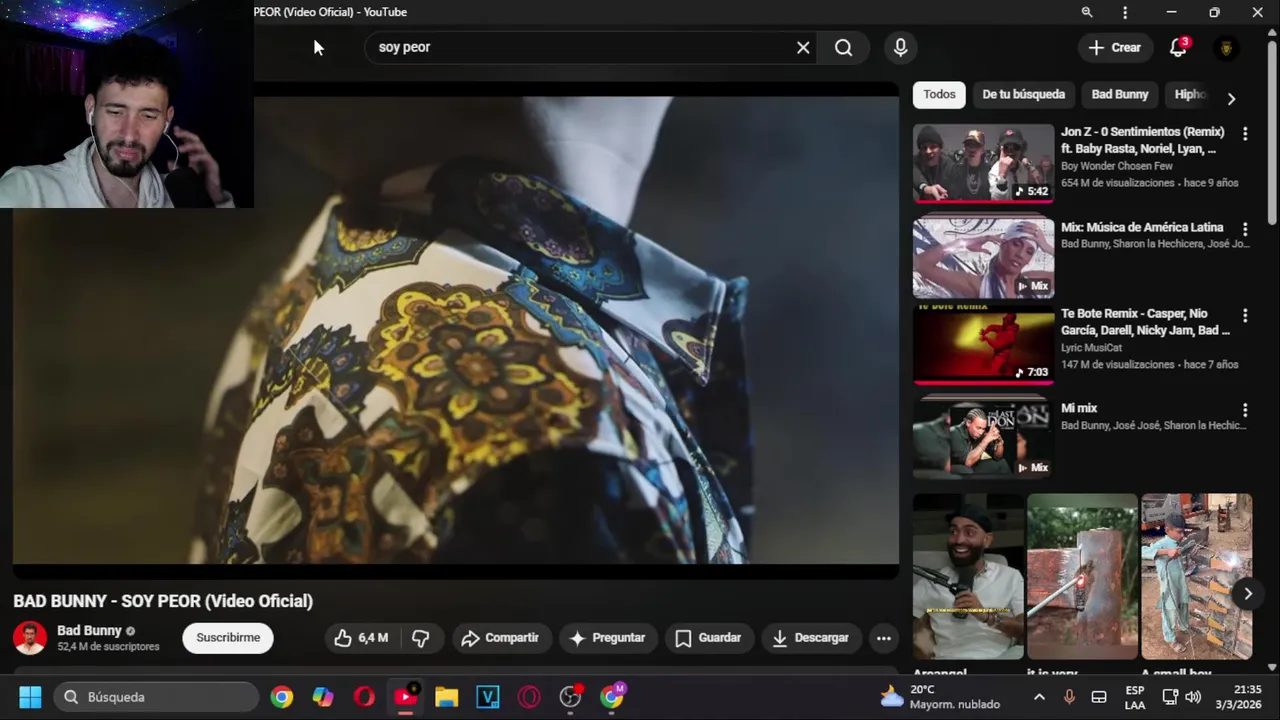The width and height of the screenshot is (1280, 720).
Task: Click the Suscribirme button
Action: click(228, 638)
